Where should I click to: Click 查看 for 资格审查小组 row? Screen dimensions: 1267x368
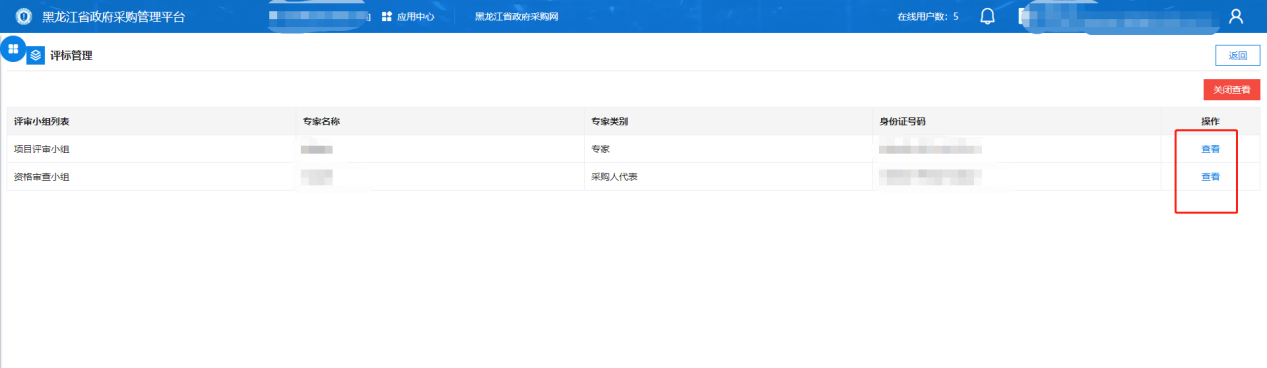[1210, 177]
